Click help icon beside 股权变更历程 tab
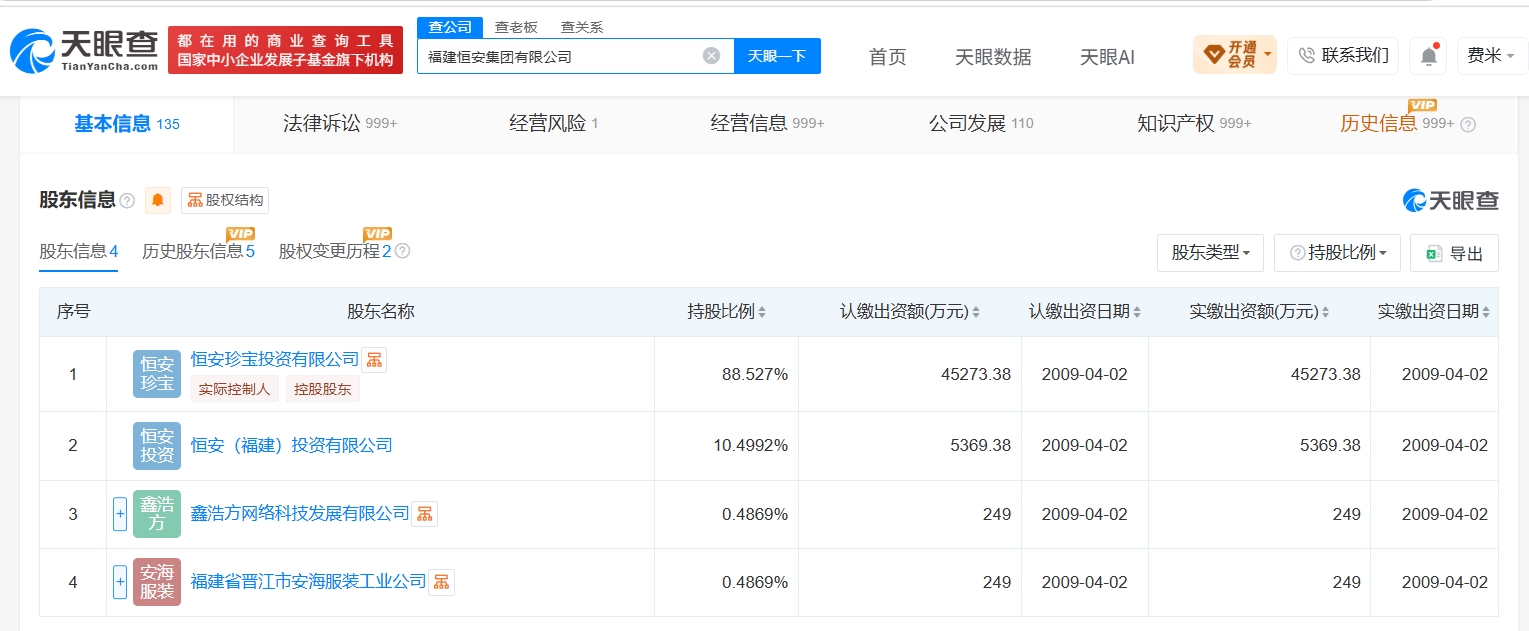Image resolution: width=1529 pixels, height=631 pixels. tap(402, 251)
